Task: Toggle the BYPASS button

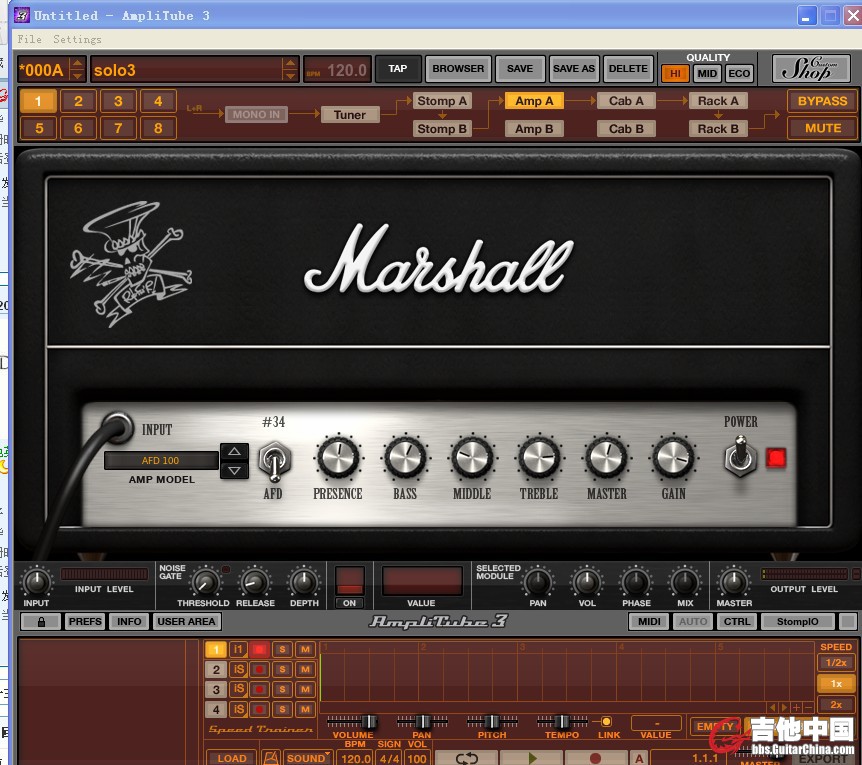Action: [x=822, y=101]
